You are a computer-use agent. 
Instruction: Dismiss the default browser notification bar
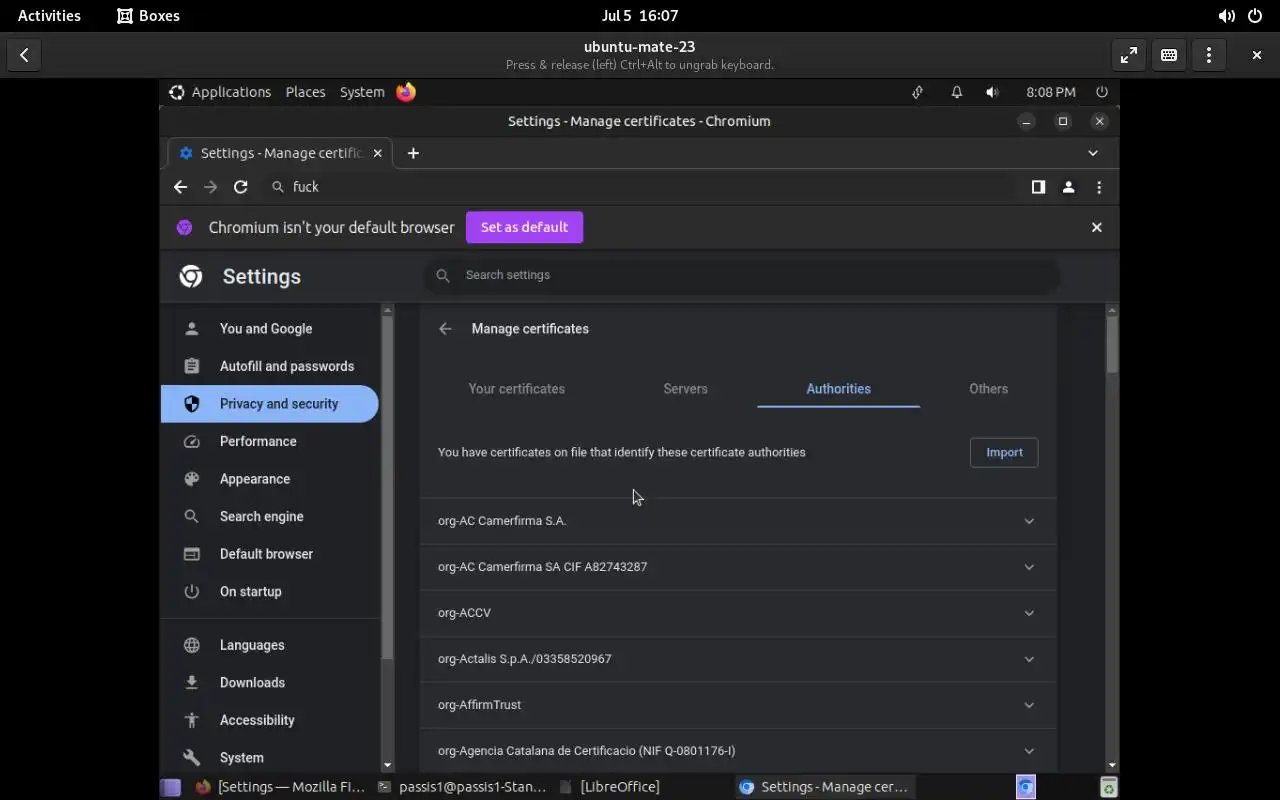(1096, 227)
